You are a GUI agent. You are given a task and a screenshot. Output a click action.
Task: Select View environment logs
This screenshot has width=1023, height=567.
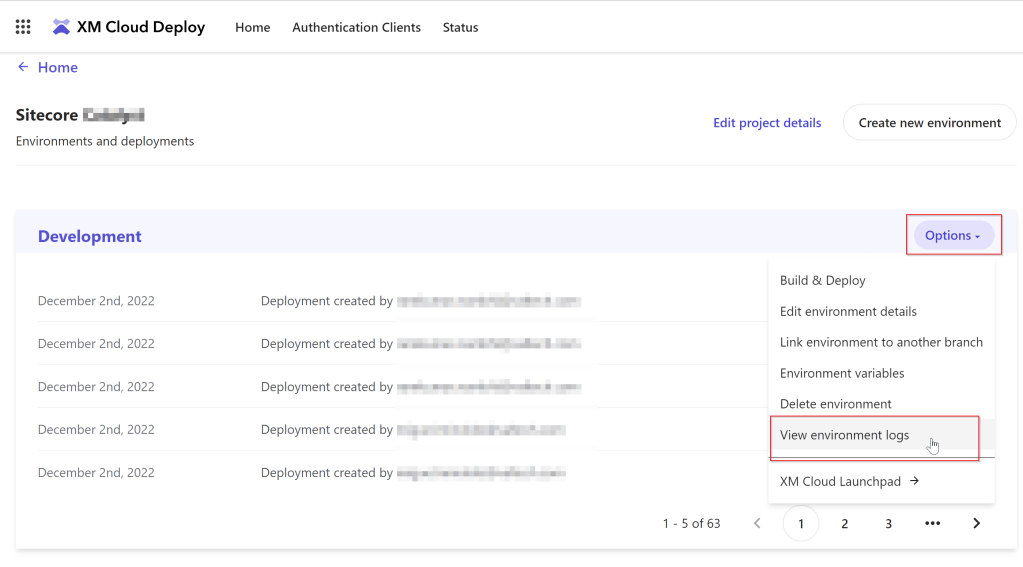(844, 435)
